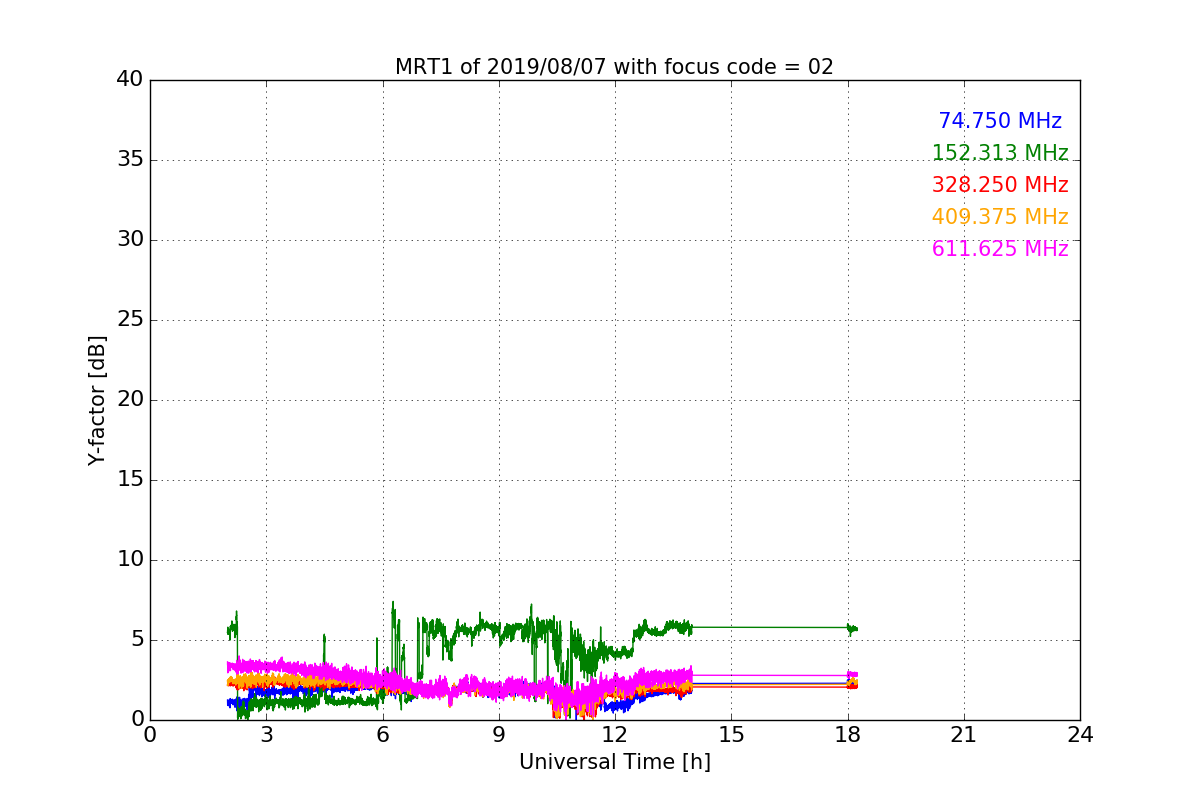Click the x-axis tick label '12'

[x=615, y=735]
